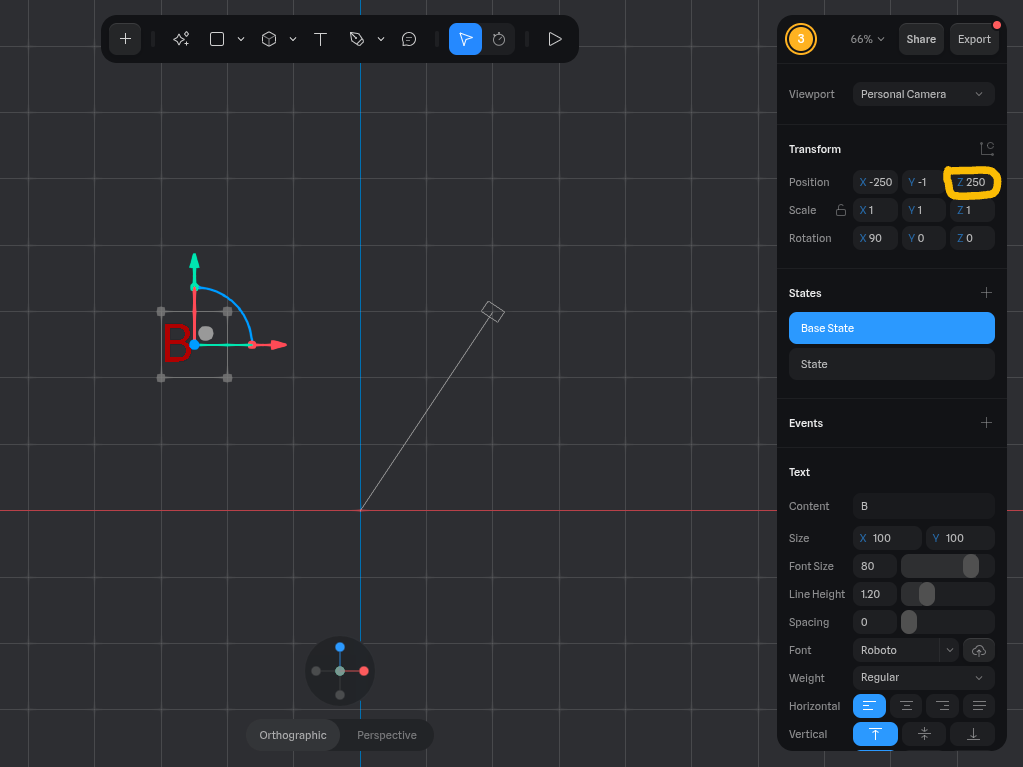Activate the Select arrow tool
1023x767 pixels.
point(465,39)
